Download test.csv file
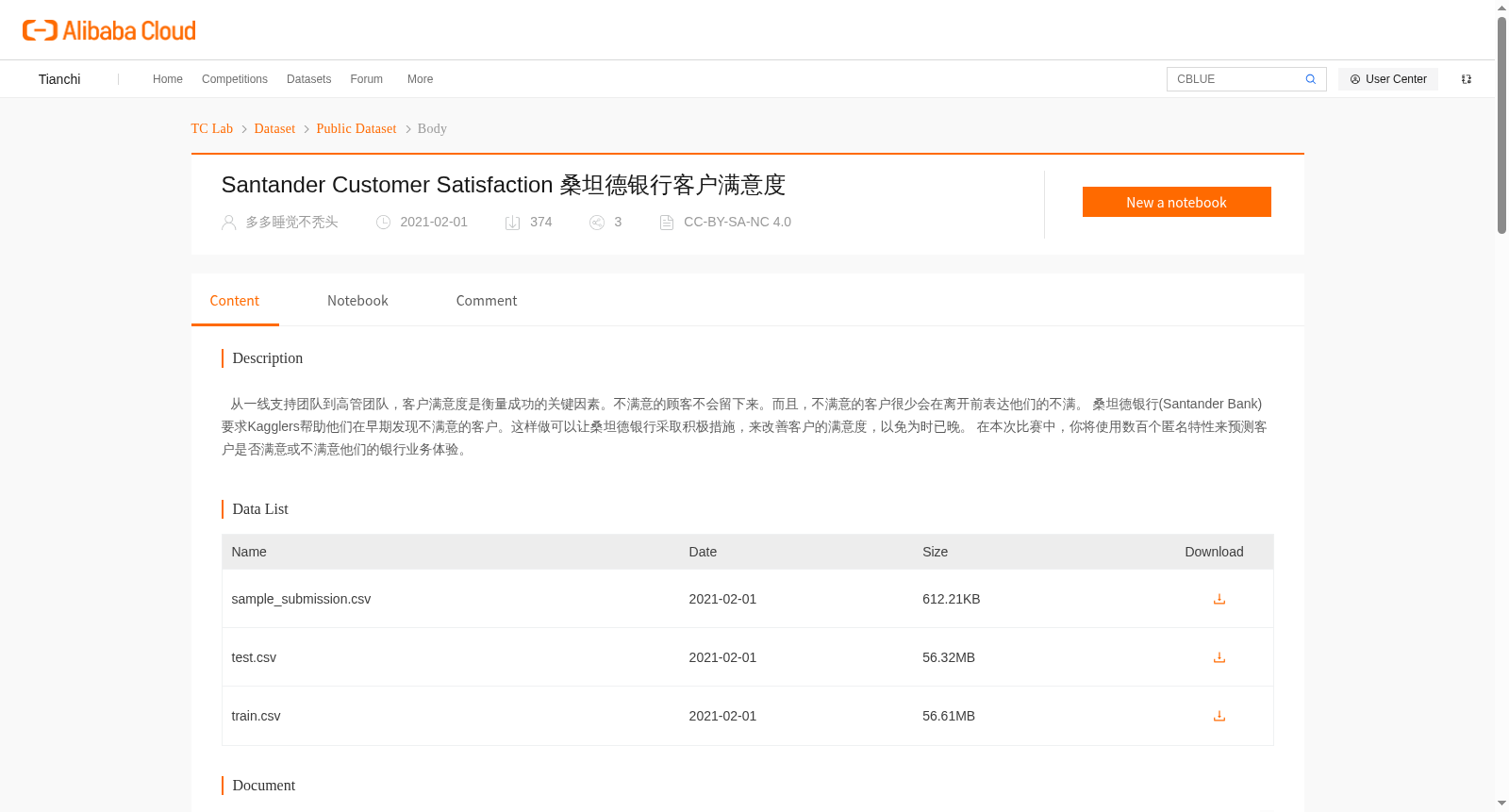 (1219, 657)
